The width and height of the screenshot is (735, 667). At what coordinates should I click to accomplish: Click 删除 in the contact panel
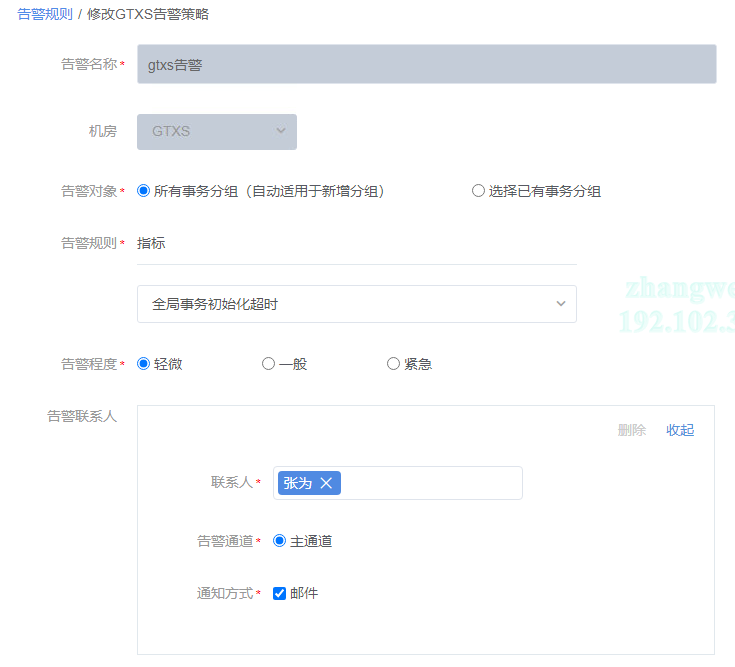point(632,430)
